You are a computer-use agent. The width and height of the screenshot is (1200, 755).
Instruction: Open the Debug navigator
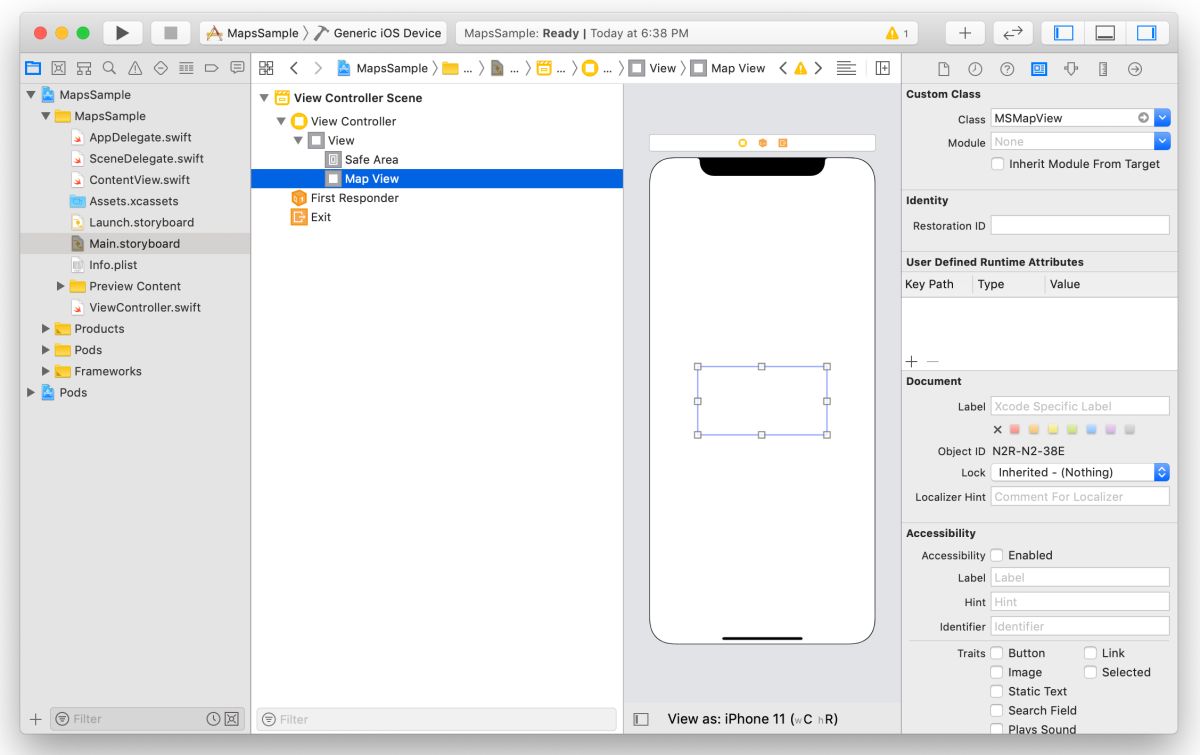point(186,68)
